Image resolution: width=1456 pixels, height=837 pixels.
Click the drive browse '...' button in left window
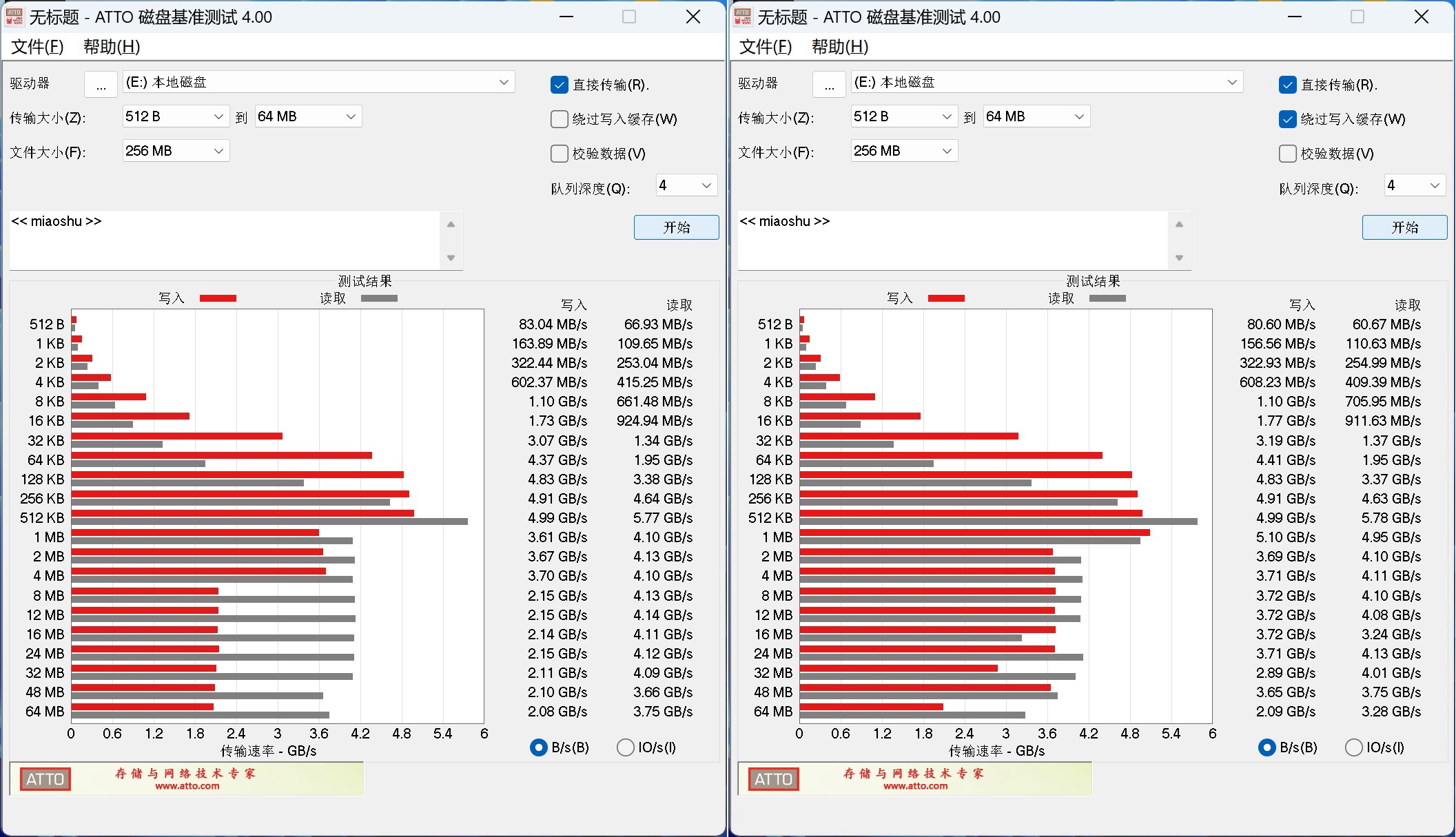(101, 84)
